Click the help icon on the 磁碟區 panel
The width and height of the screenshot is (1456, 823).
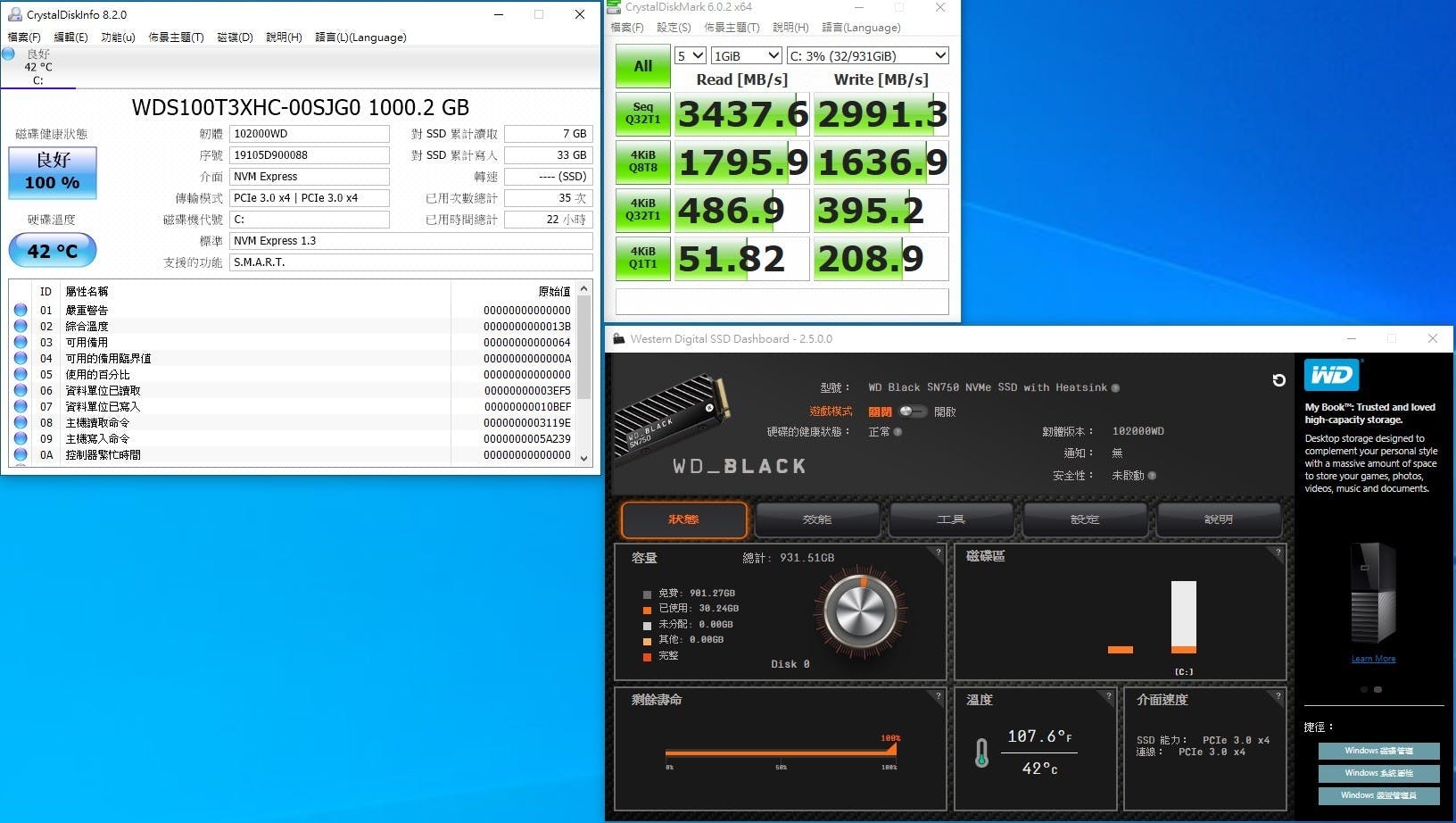pos(1278,553)
